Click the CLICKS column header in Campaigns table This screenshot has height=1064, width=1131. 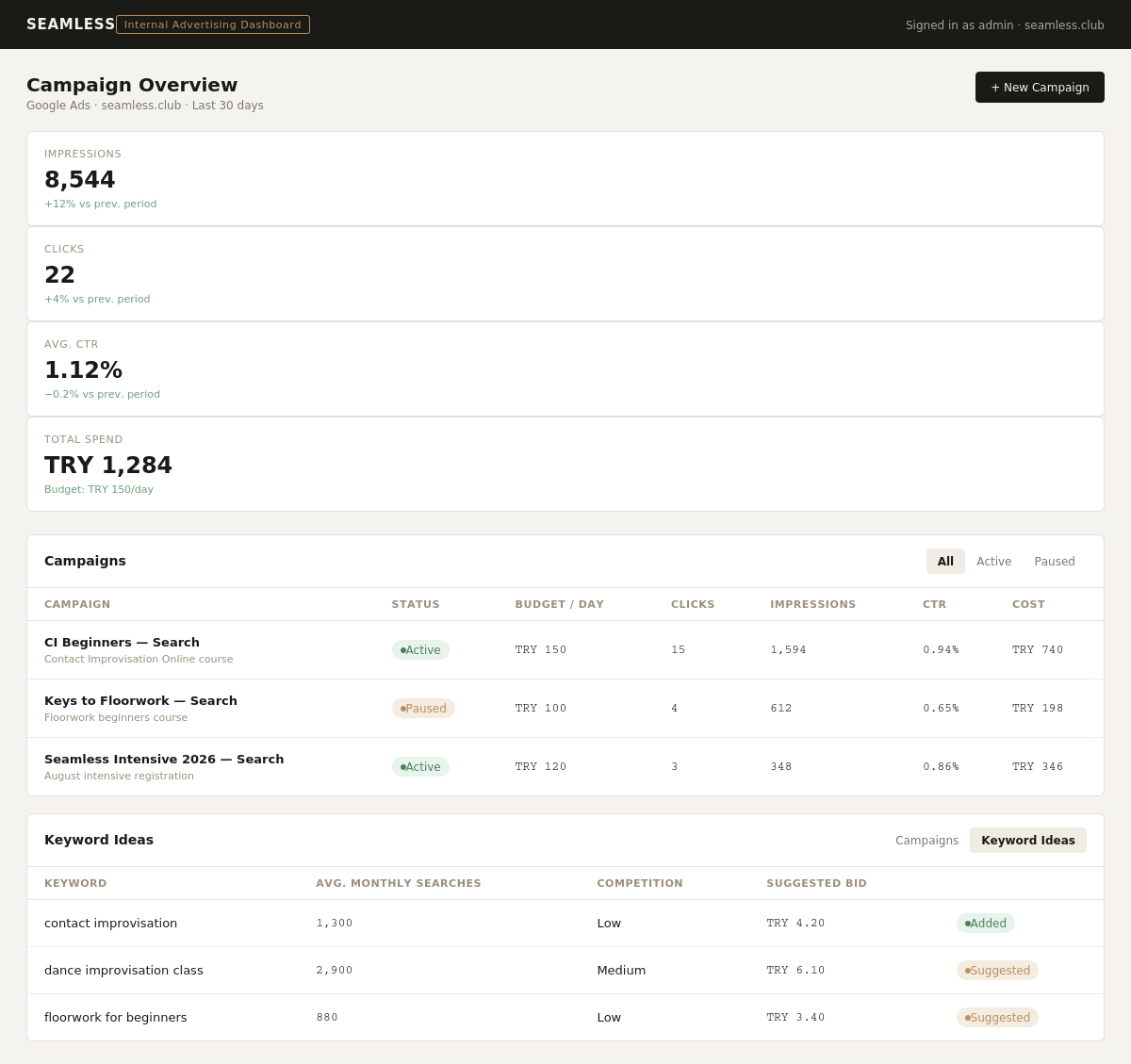(x=693, y=605)
